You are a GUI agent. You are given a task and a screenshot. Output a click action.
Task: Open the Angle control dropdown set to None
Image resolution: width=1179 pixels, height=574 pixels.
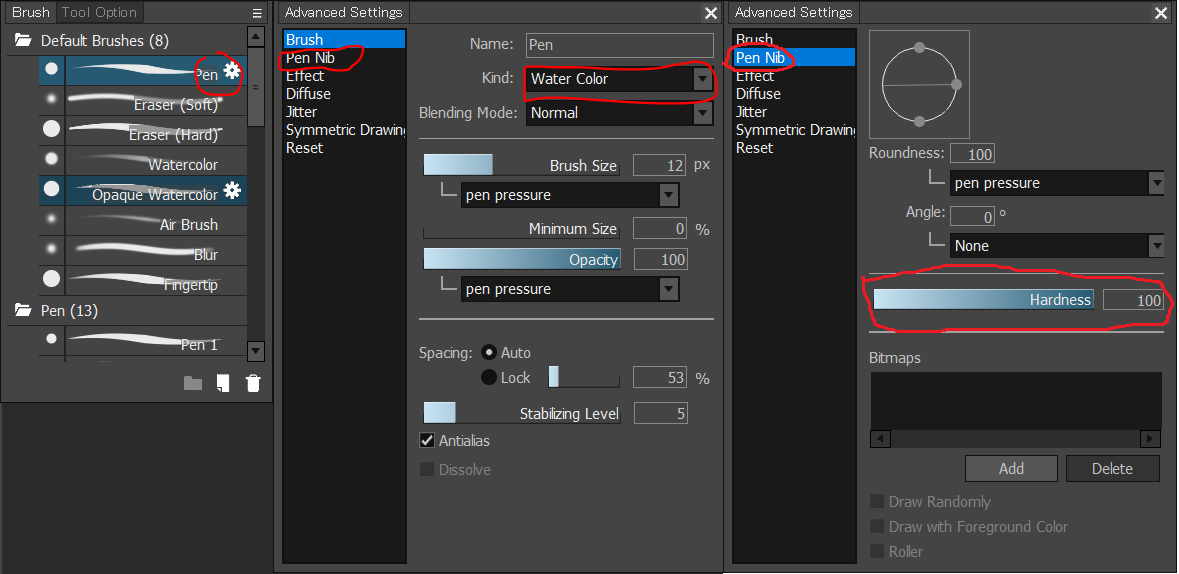click(x=1055, y=246)
